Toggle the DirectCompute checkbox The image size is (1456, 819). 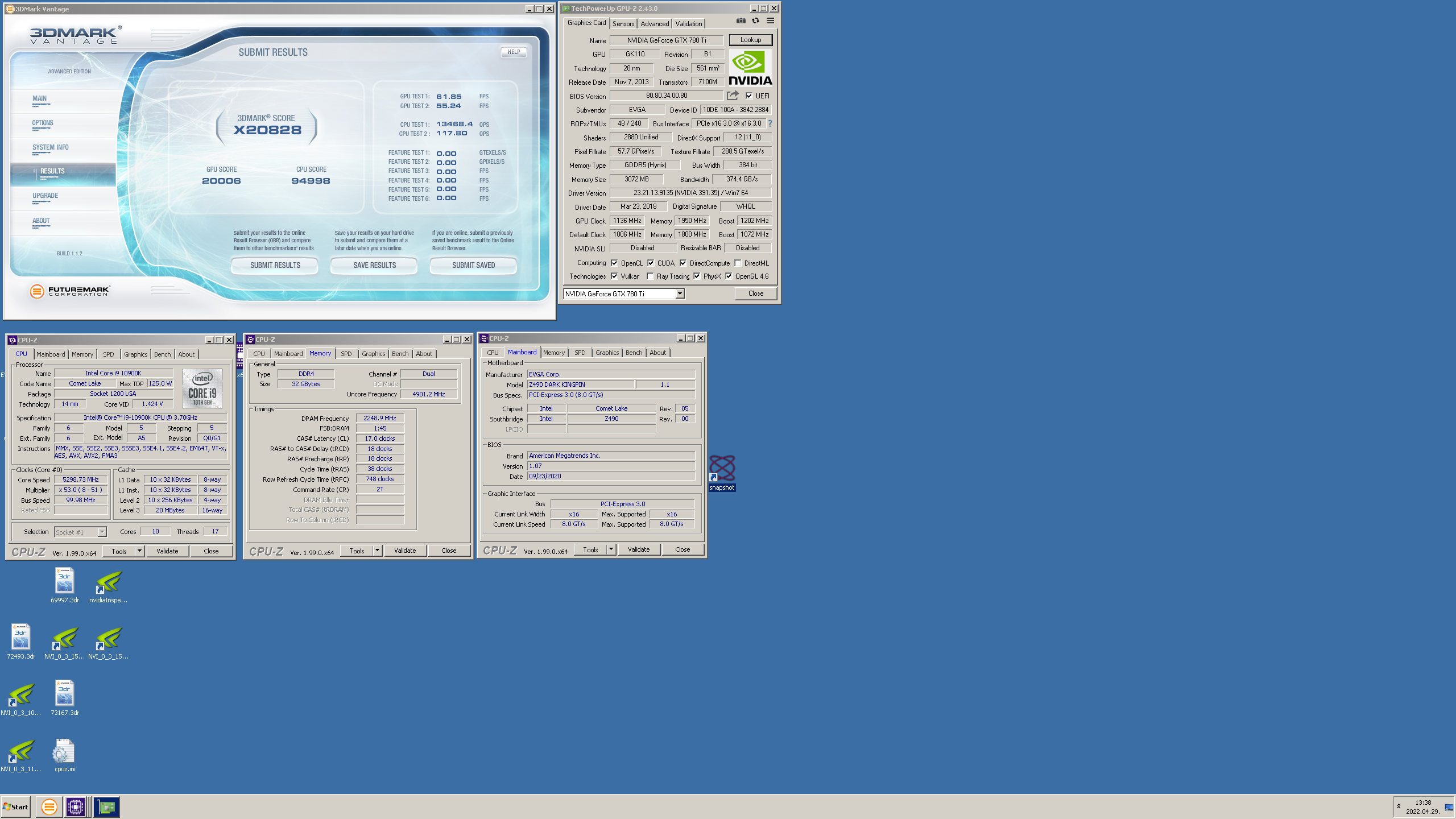[x=683, y=263]
